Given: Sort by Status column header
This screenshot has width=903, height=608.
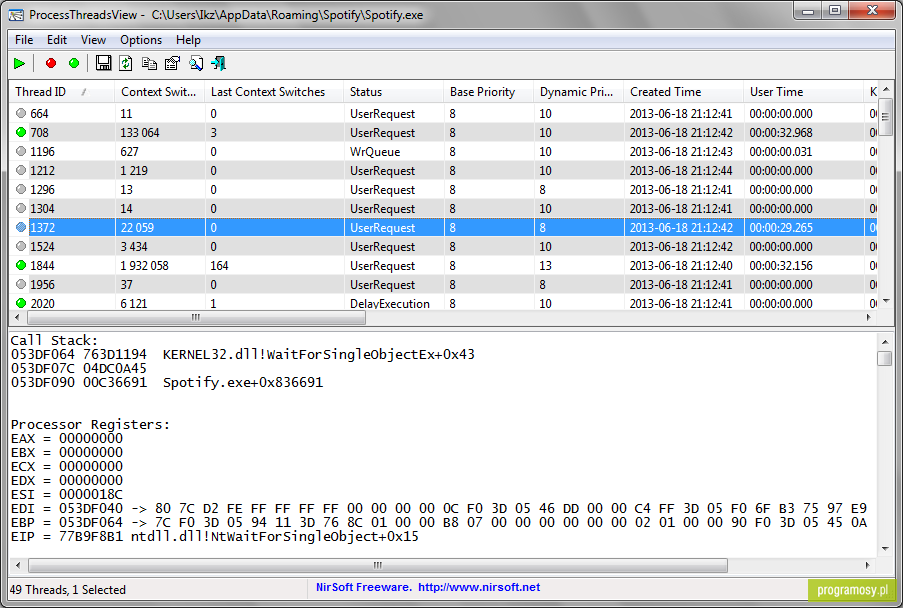Looking at the screenshot, I should (x=394, y=92).
